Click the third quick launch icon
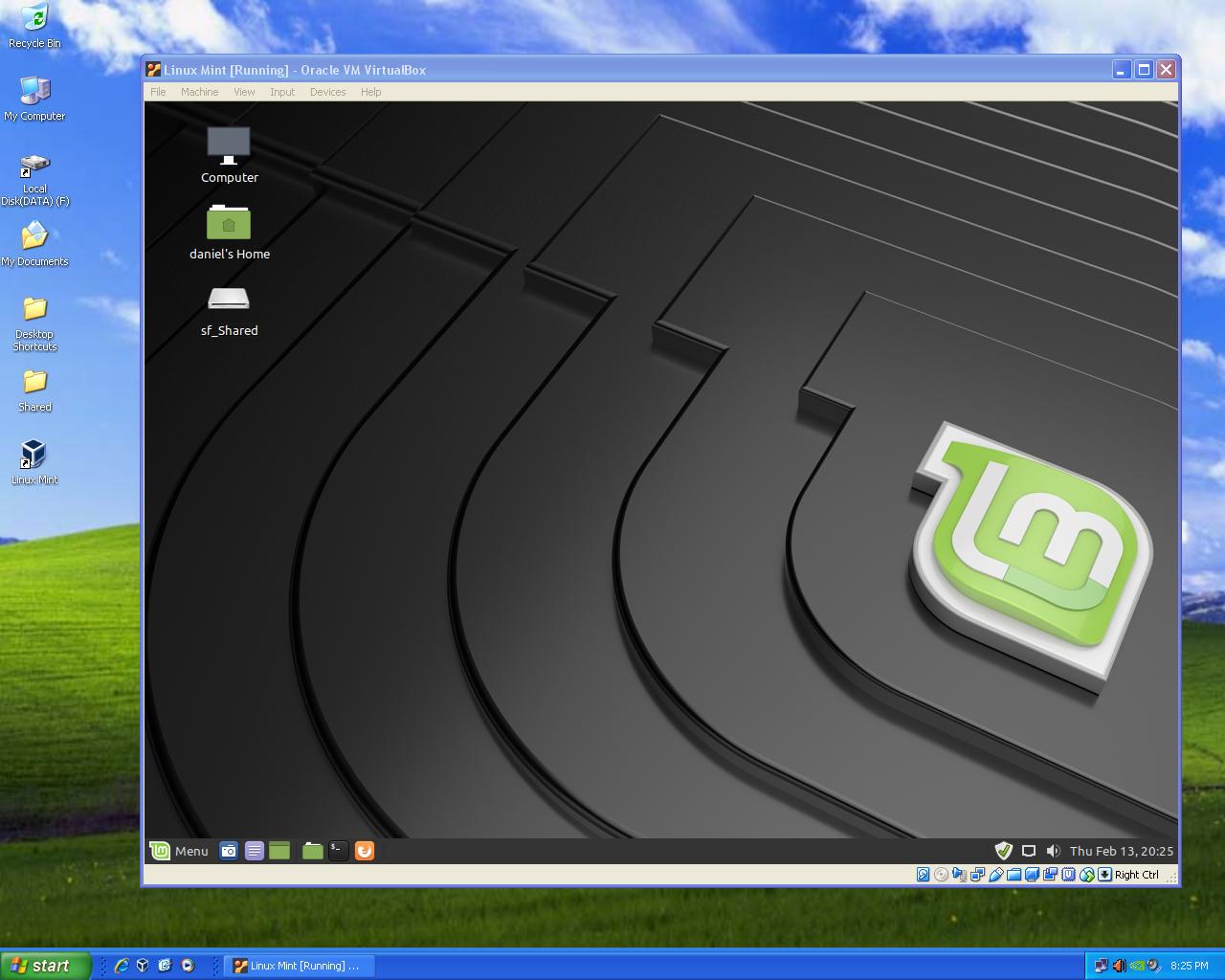This screenshot has height=980, width=1225. click(x=165, y=966)
